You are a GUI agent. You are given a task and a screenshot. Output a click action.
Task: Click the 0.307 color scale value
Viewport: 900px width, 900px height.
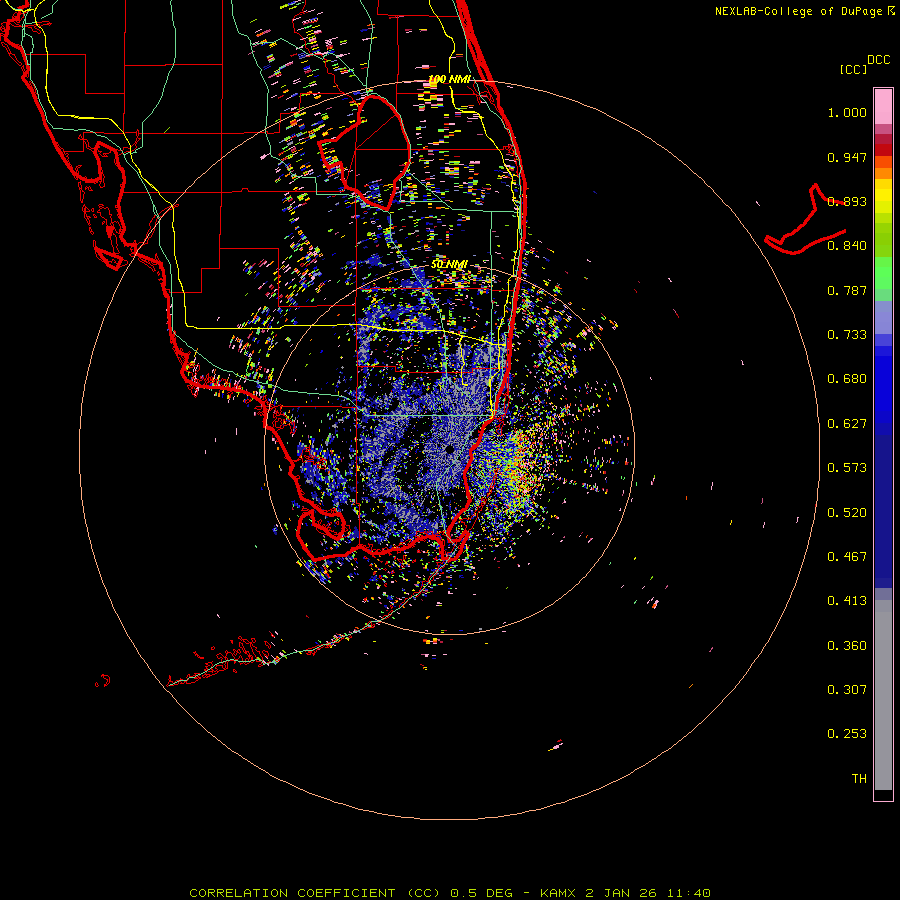tap(847, 690)
